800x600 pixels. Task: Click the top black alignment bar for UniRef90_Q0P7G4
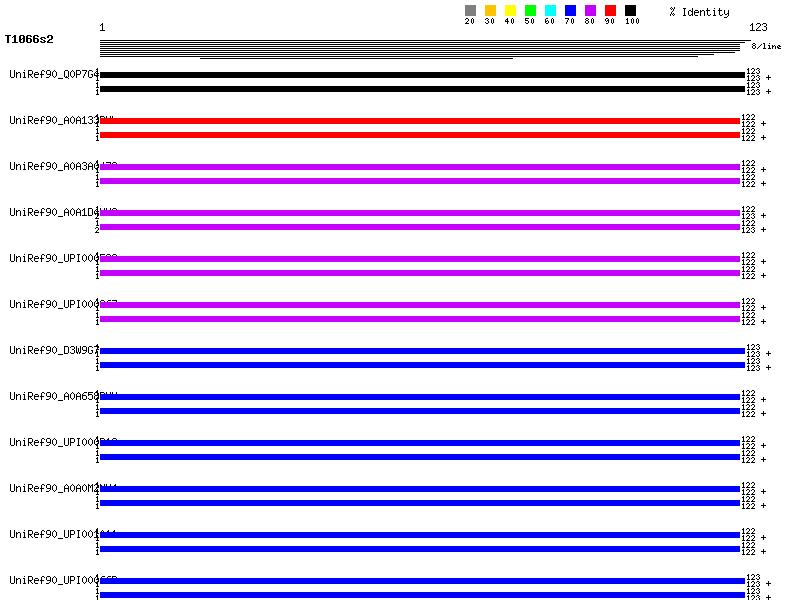click(422, 75)
